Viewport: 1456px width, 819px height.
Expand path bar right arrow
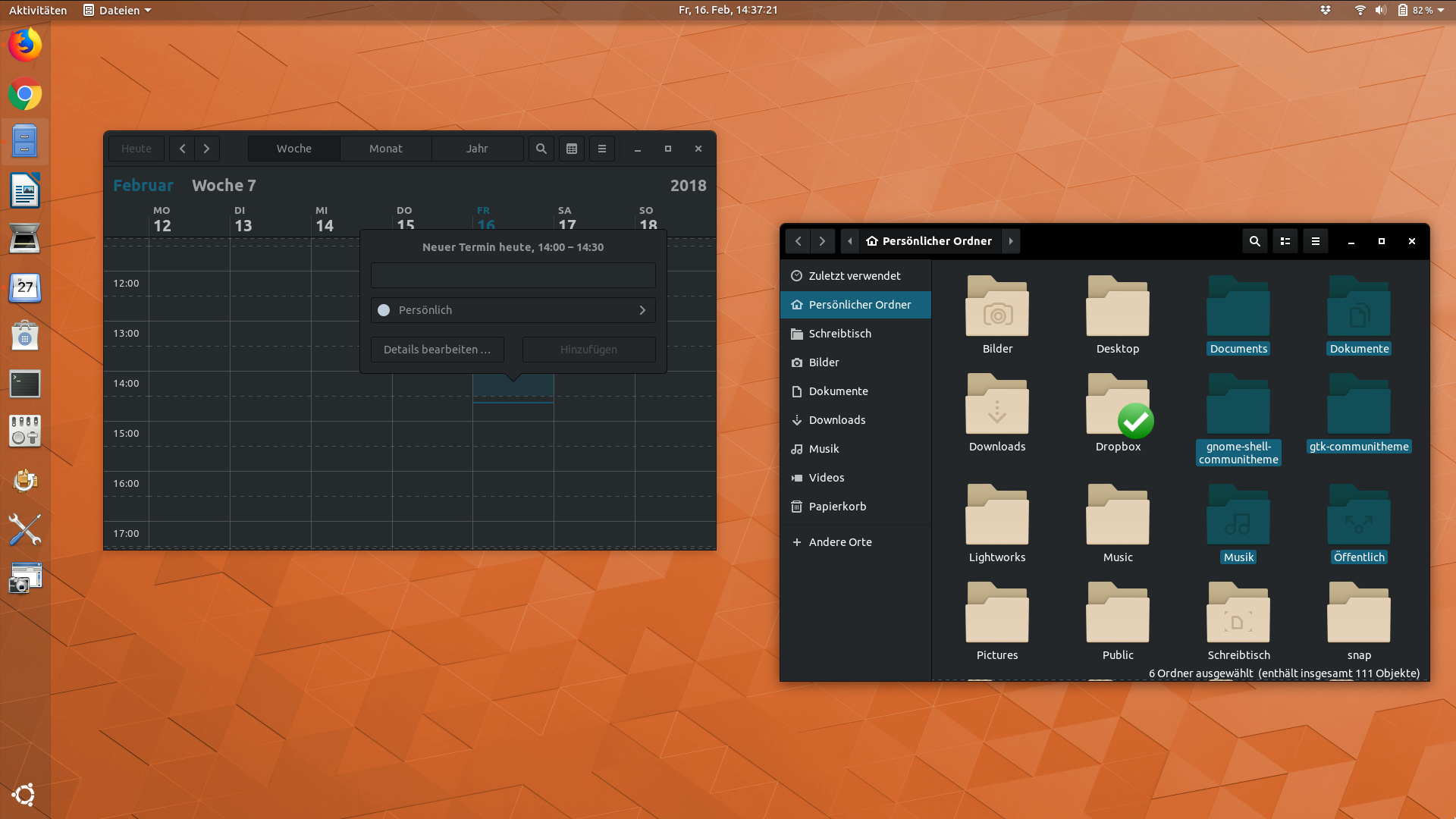point(1011,241)
